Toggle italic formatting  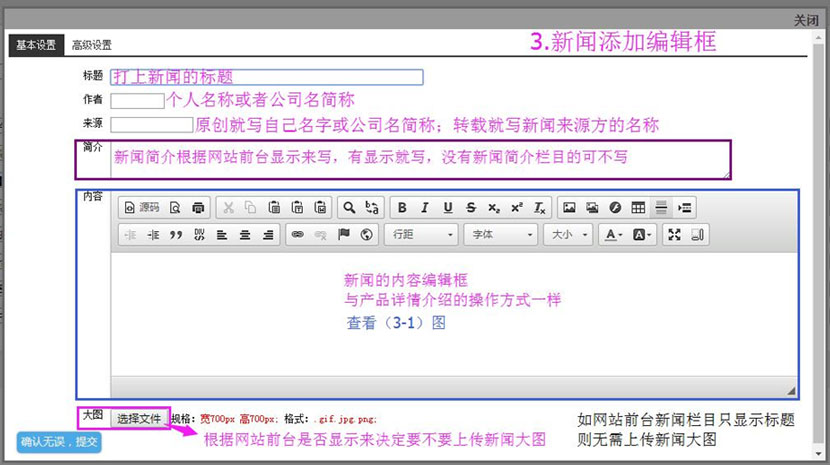click(x=424, y=208)
